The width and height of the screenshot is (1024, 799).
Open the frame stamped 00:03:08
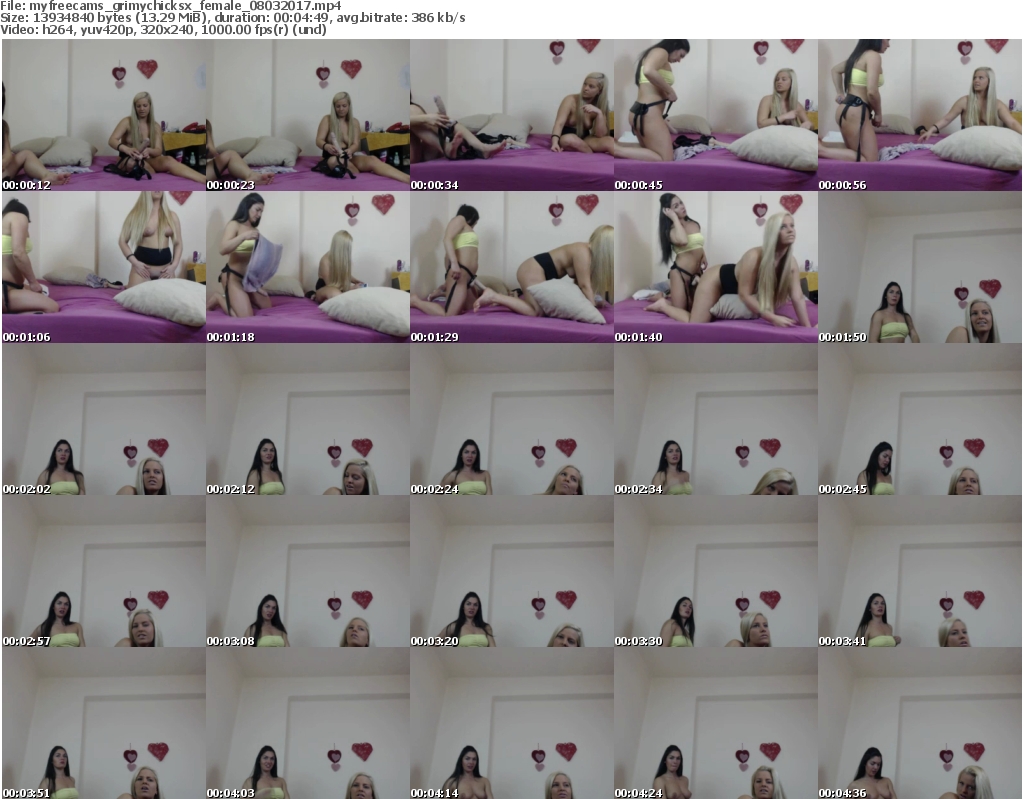pos(308,572)
